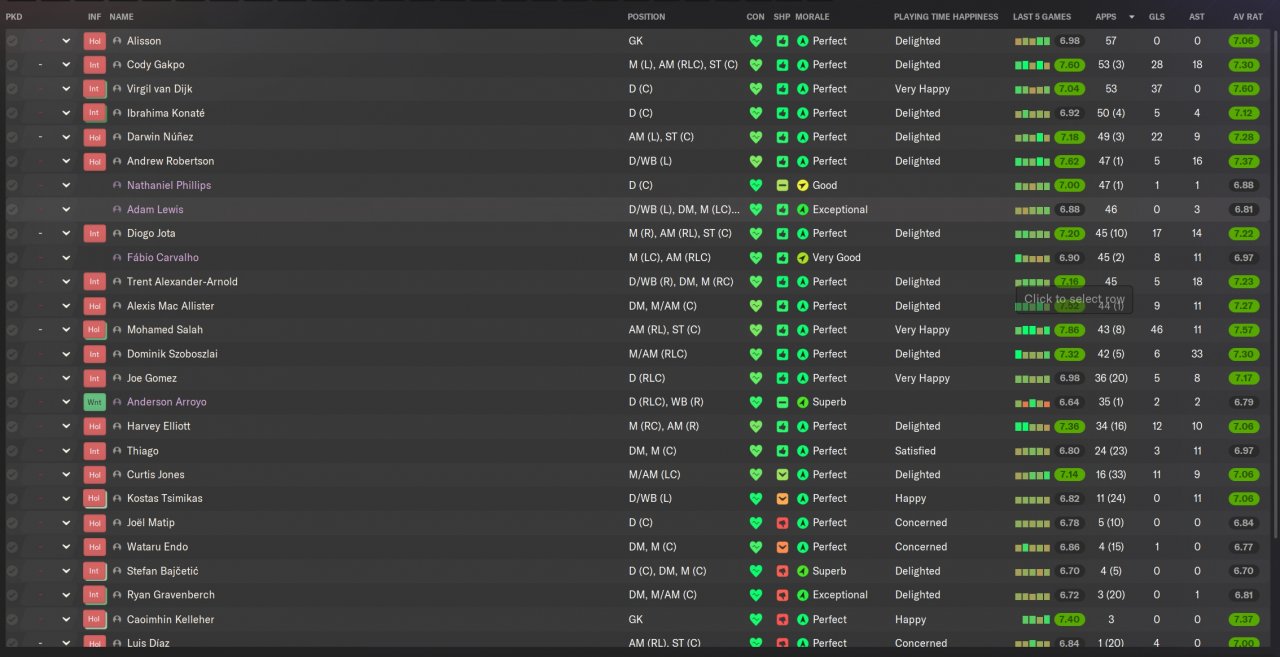Click the person icon beside Mohamed Salah

click(117, 330)
